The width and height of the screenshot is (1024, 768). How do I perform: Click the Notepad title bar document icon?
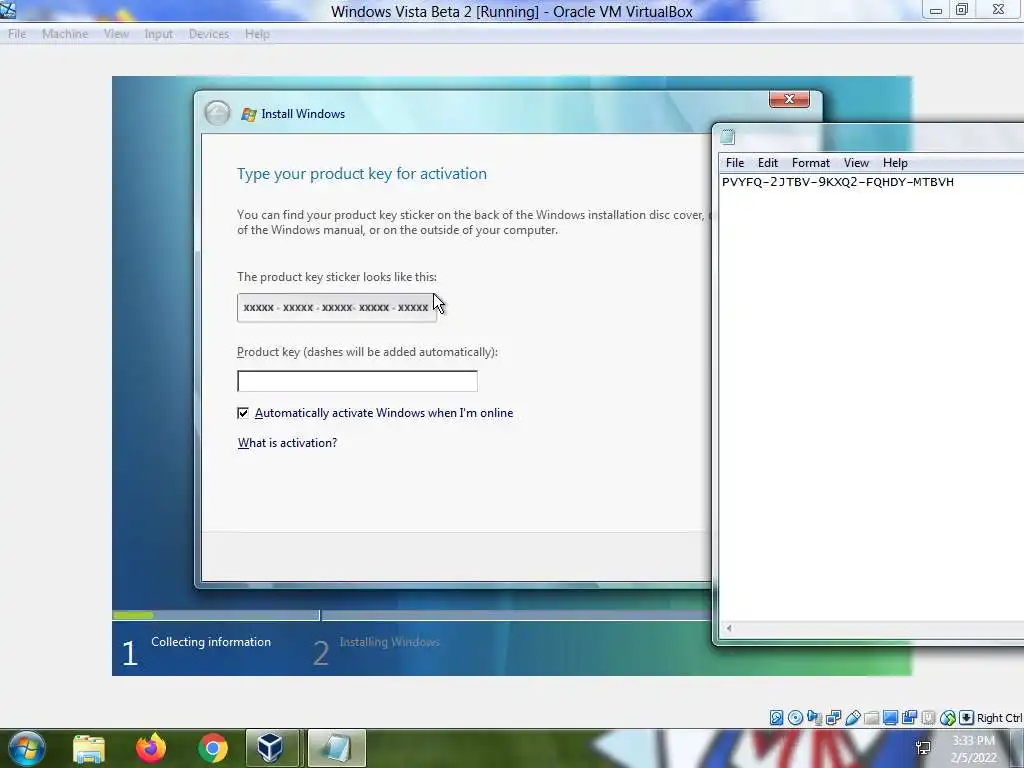(728, 136)
